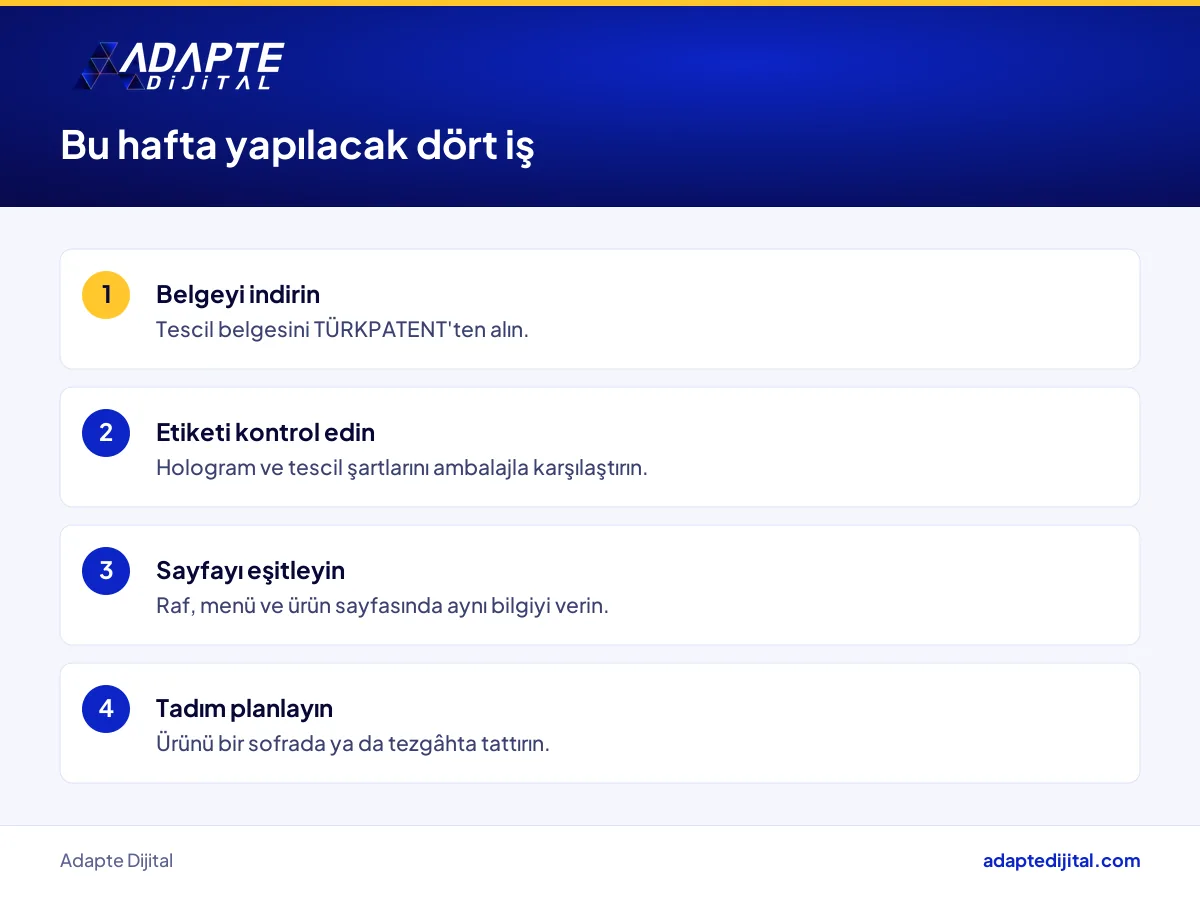Screen dimensions: 1200x911
Task: Click the heading "Bu hafta yapılacak dört iş"
Action: 297,146
